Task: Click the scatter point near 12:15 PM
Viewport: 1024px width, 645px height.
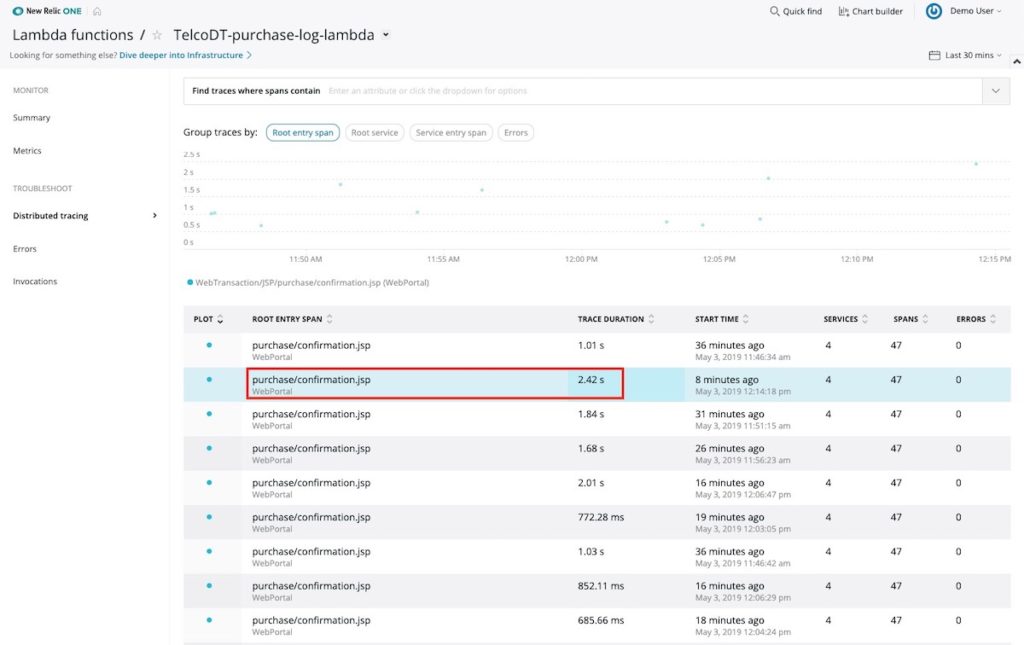Action: (976, 163)
